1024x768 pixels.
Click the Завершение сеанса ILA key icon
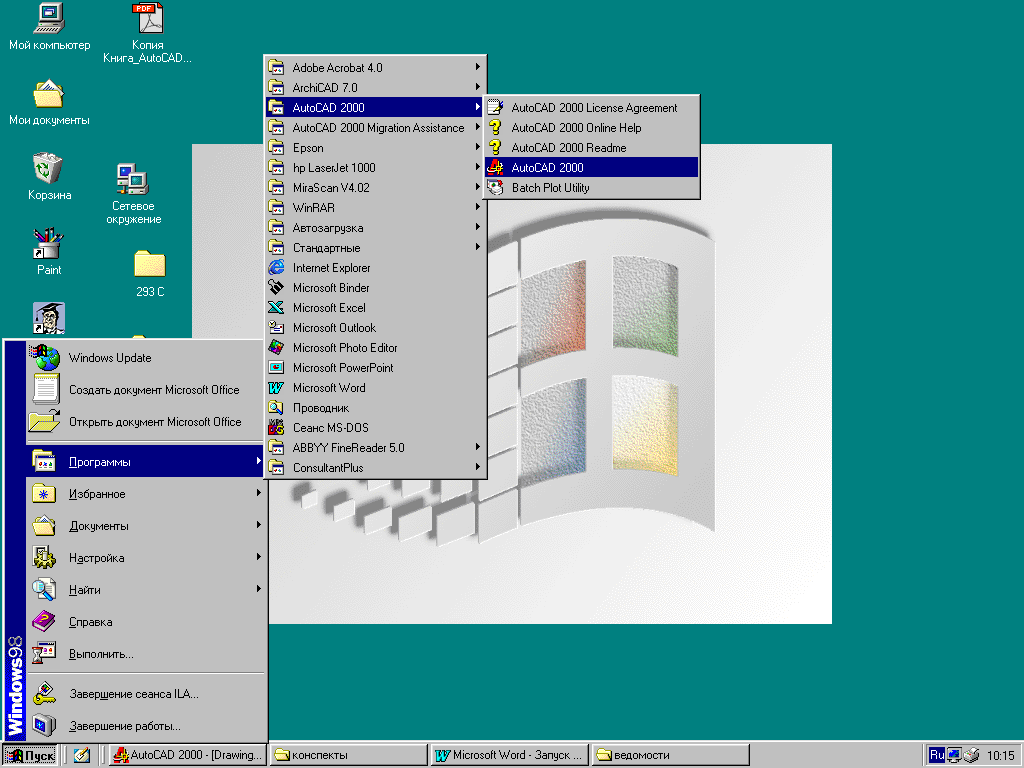44,694
